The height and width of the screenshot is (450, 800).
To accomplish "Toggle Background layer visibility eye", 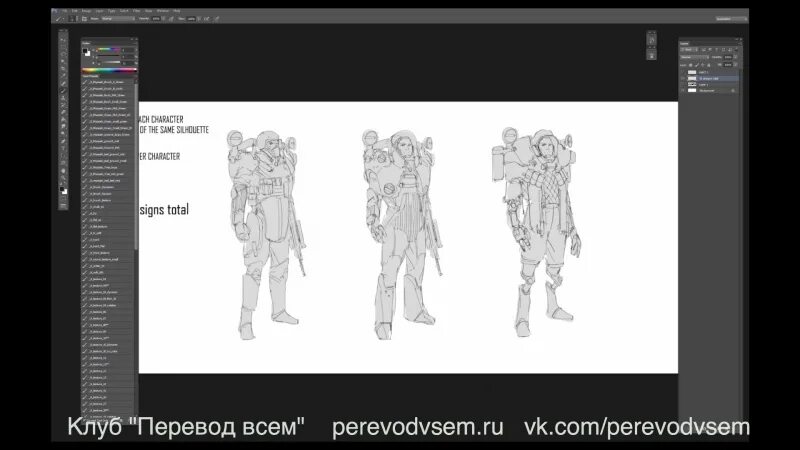I will click(x=683, y=90).
